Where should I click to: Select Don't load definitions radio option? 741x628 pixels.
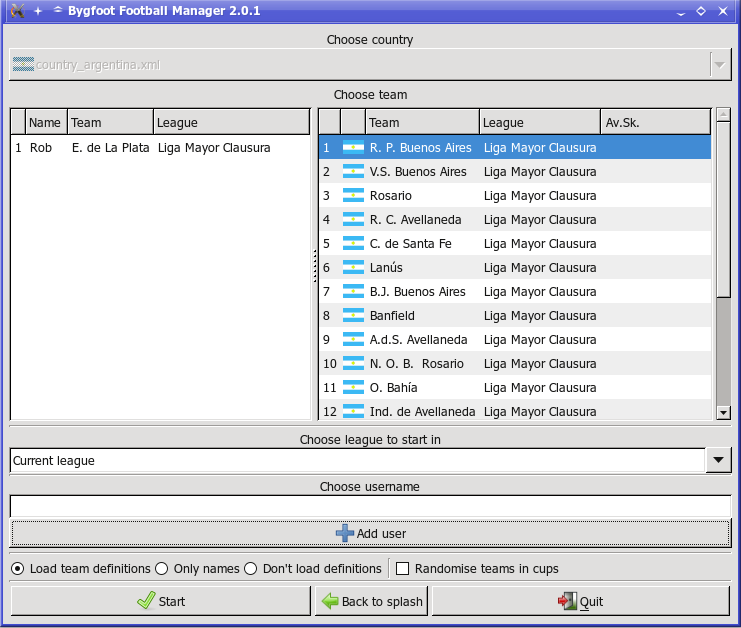[x=313, y=568]
